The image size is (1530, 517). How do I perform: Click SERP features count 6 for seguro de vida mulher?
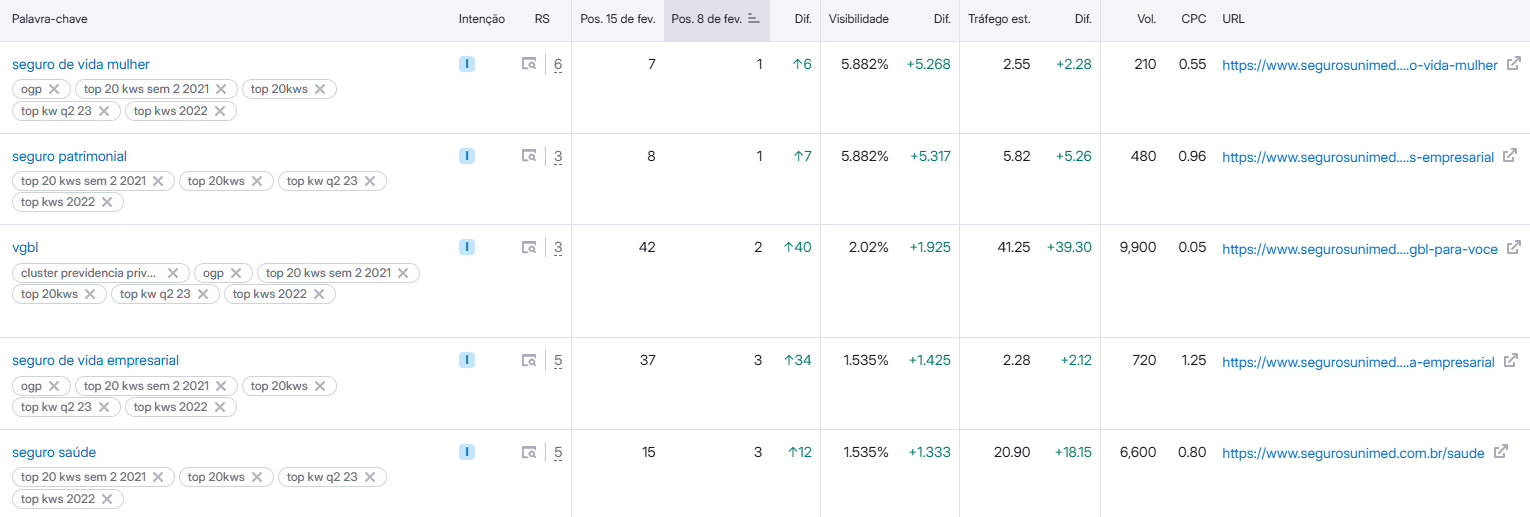[558, 65]
